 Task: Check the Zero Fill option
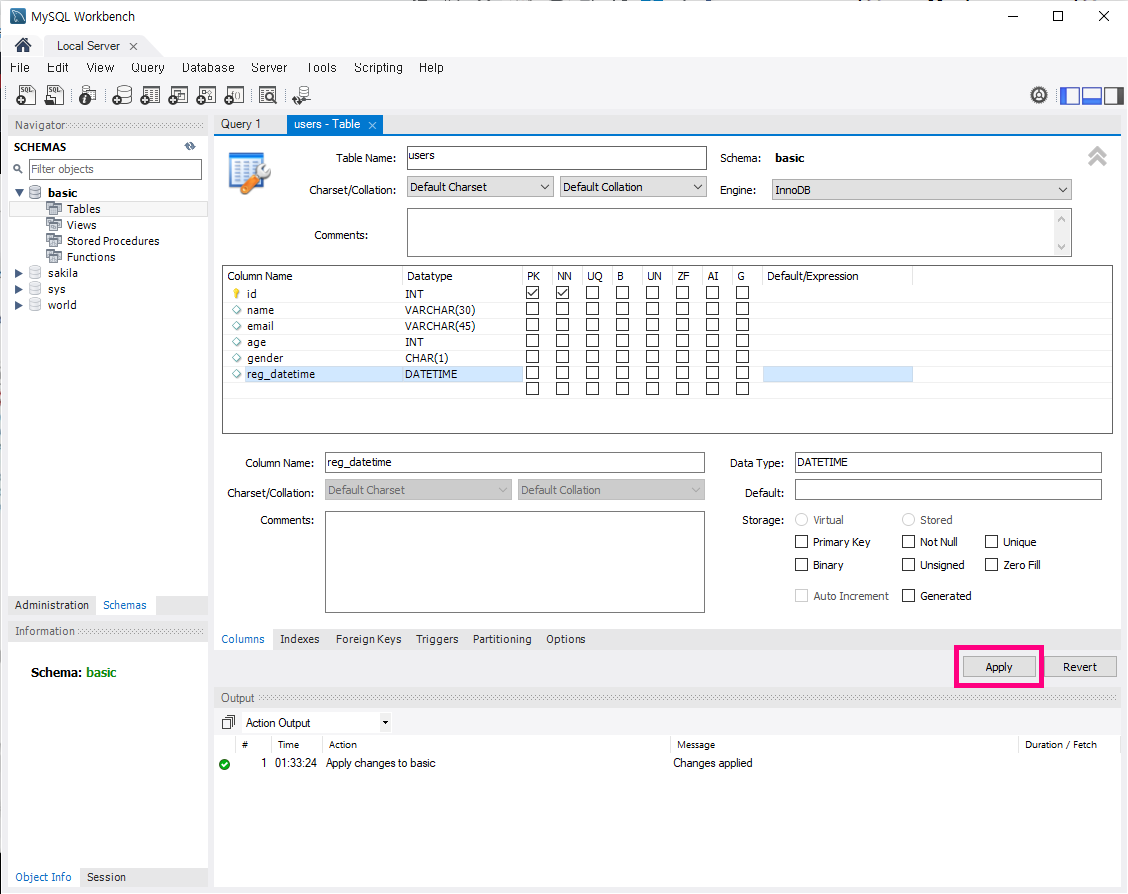point(991,565)
